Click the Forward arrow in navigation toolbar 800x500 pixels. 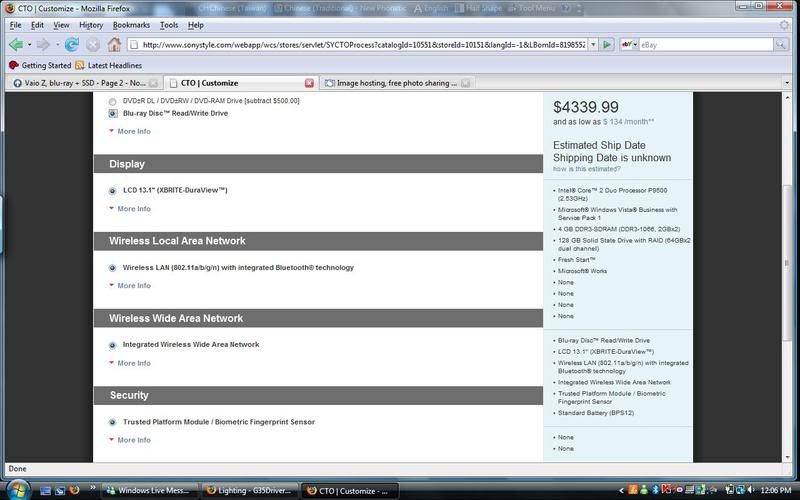coord(44,45)
